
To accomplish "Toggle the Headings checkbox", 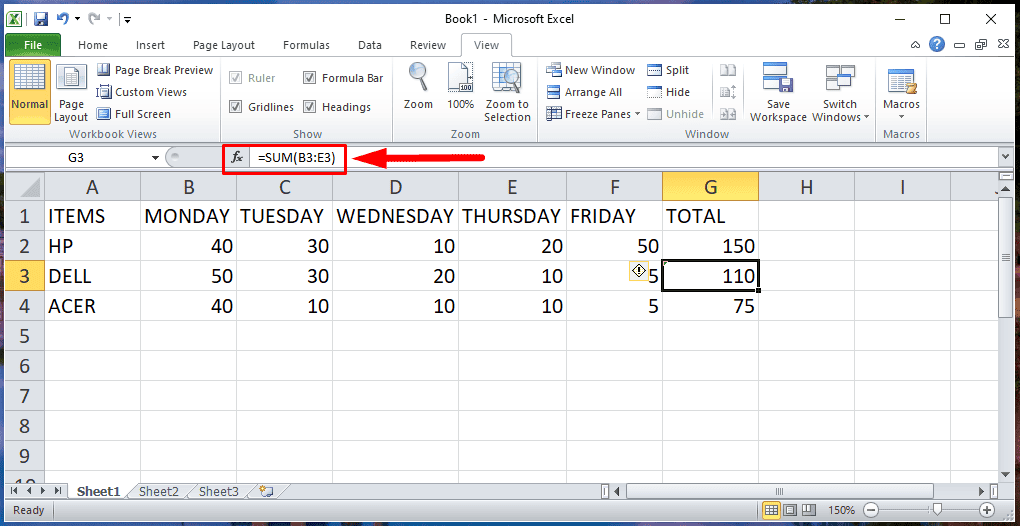I will 310,107.
